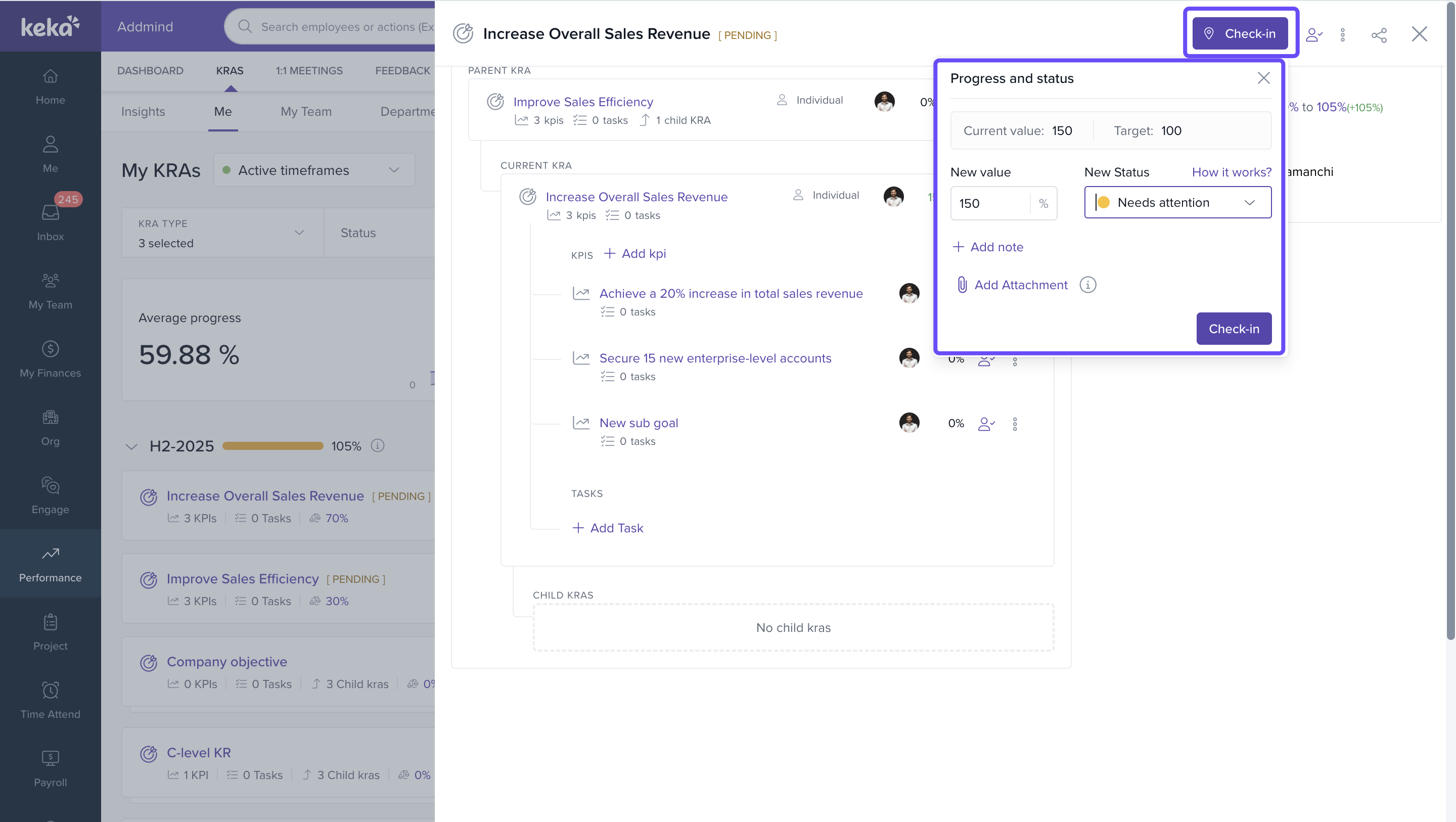Collapse the H2-2025 timeframe section
The width and height of the screenshot is (1456, 822).
coord(131,446)
